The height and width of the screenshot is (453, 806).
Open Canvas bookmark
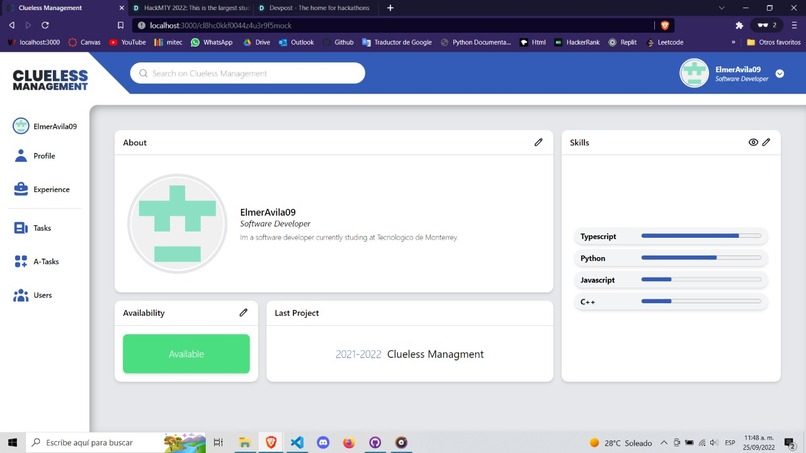click(85, 42)
